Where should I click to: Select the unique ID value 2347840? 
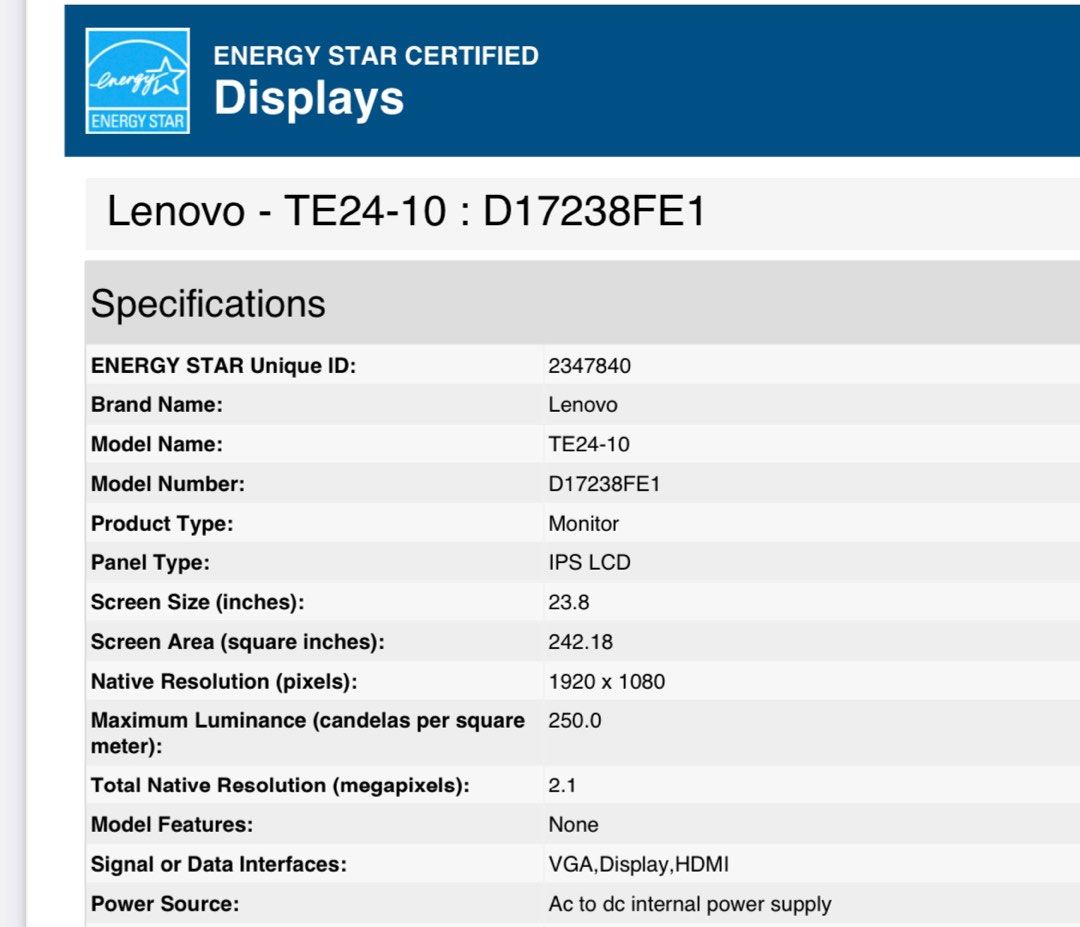pyautogui.click(x=590, y=366)
